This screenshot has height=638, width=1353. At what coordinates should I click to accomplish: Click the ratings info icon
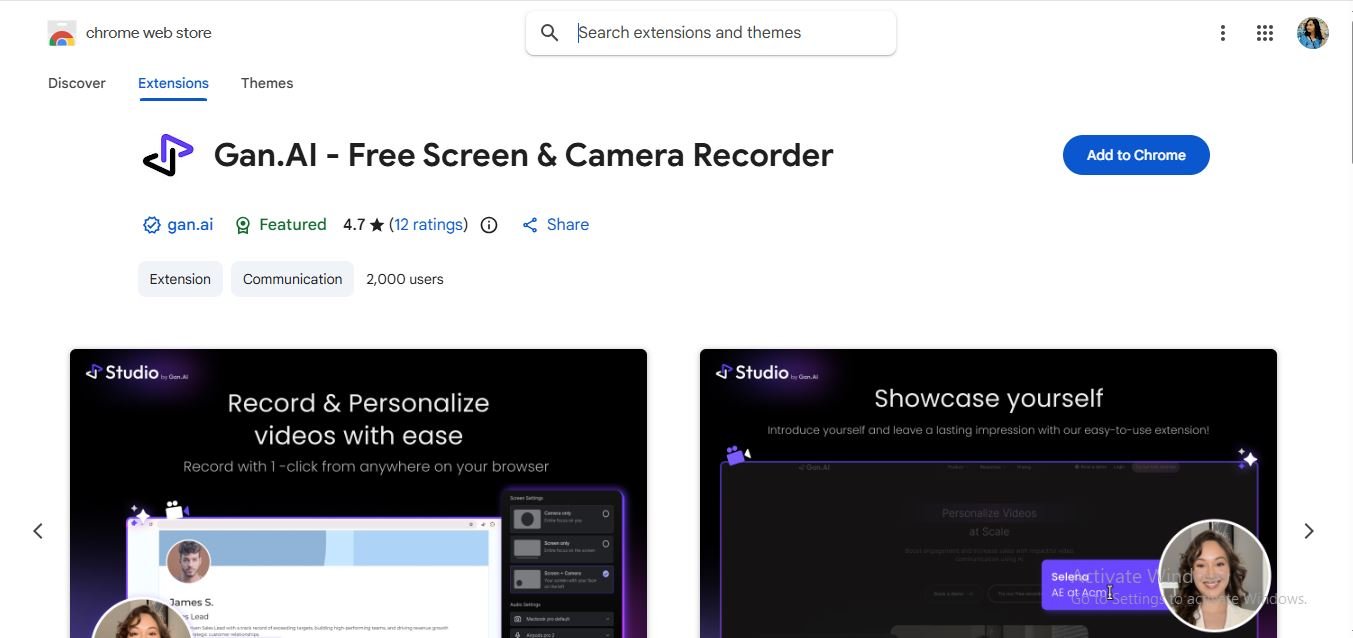[489, 225]
